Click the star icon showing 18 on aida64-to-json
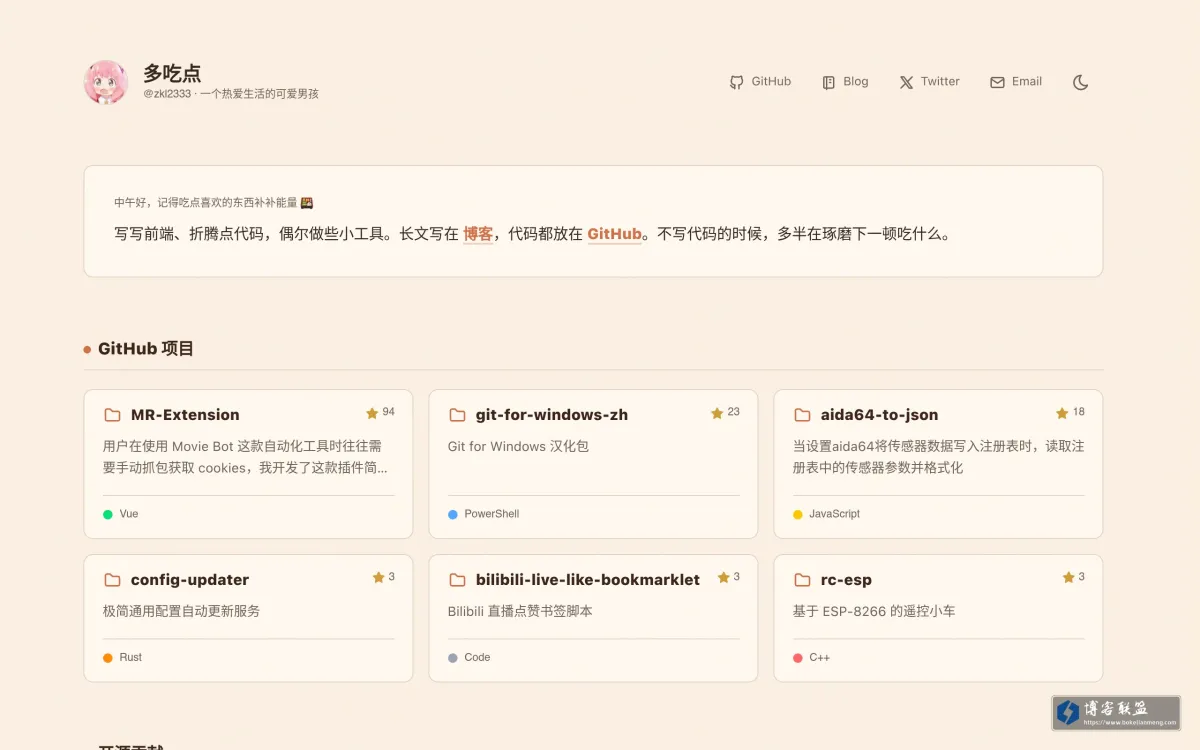 coord(1062,413)
